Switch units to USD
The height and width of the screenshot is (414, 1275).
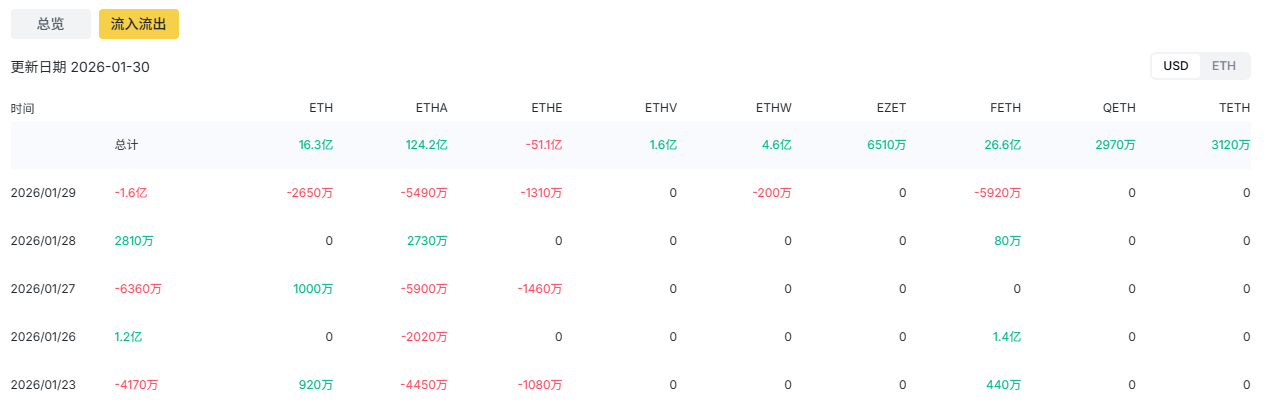point(1176,66)
